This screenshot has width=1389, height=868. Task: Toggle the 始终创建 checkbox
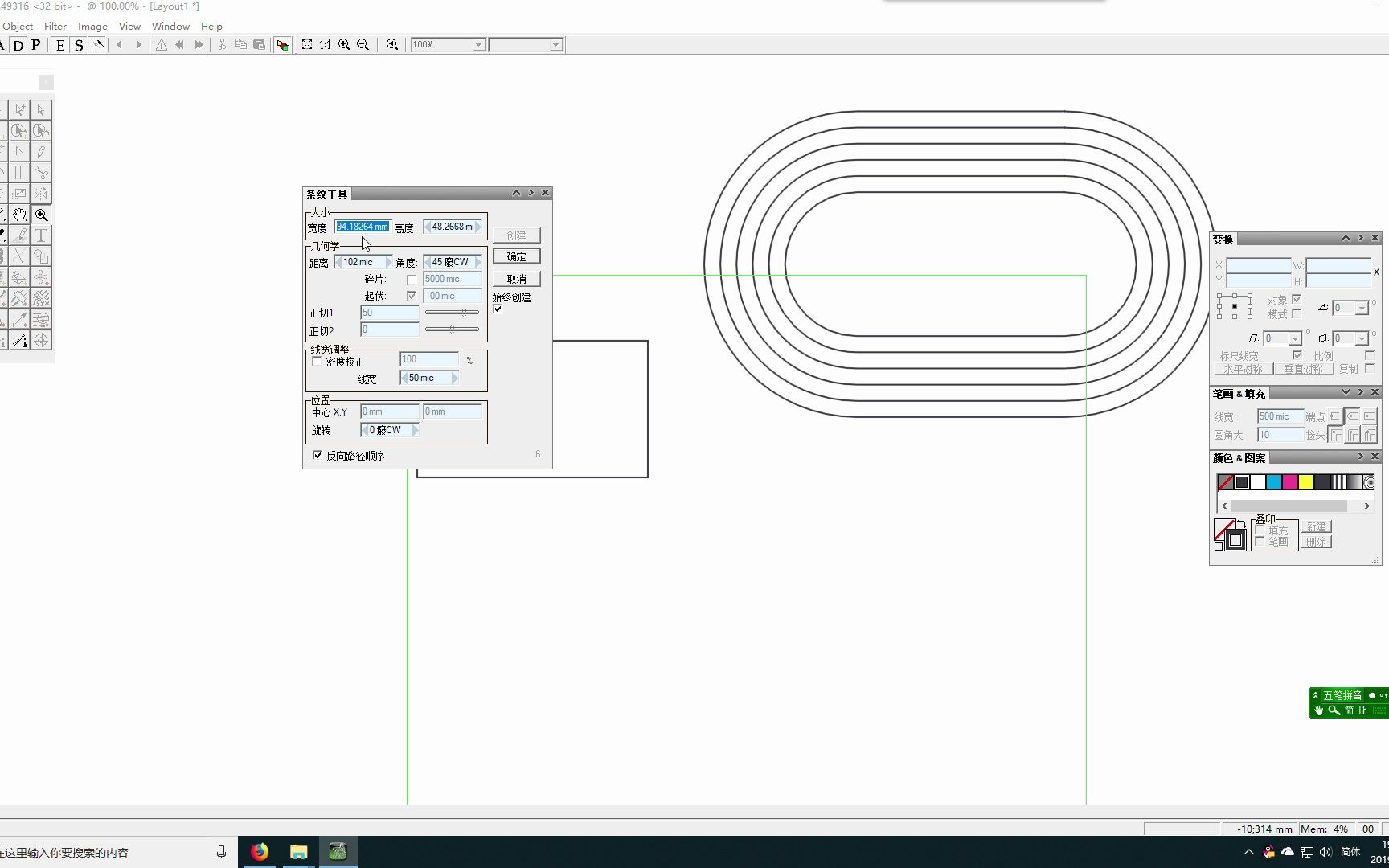point(498,309)
